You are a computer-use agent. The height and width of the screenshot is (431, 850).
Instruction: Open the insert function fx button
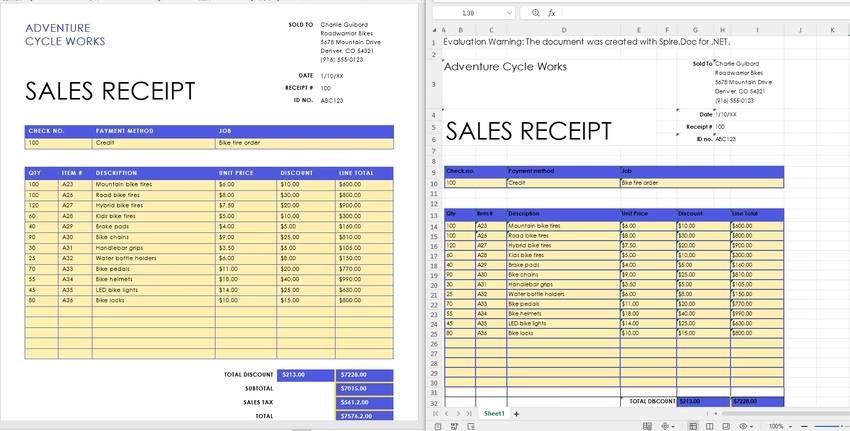coord(551,13)
